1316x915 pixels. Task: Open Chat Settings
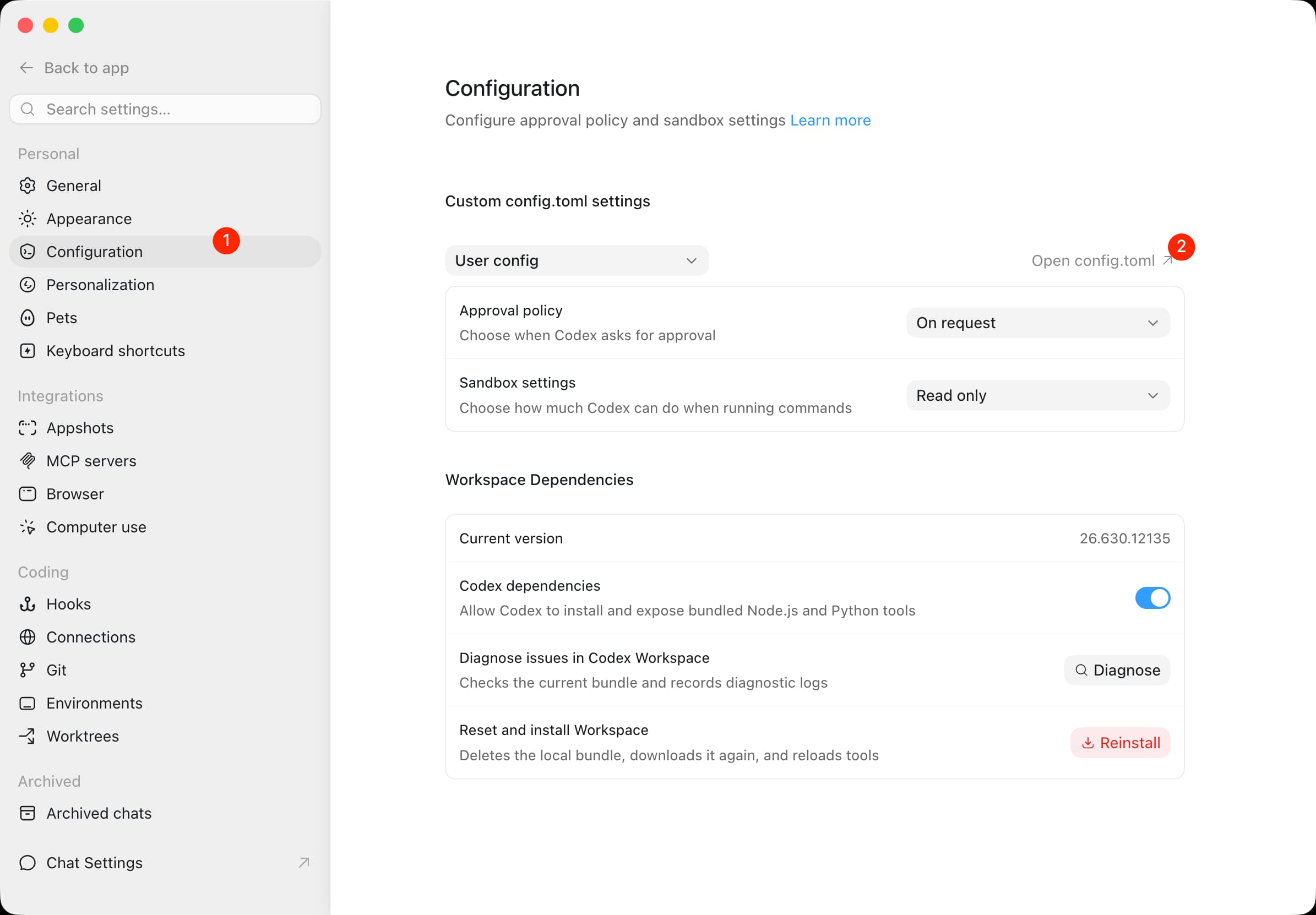(x=165, y=863)
